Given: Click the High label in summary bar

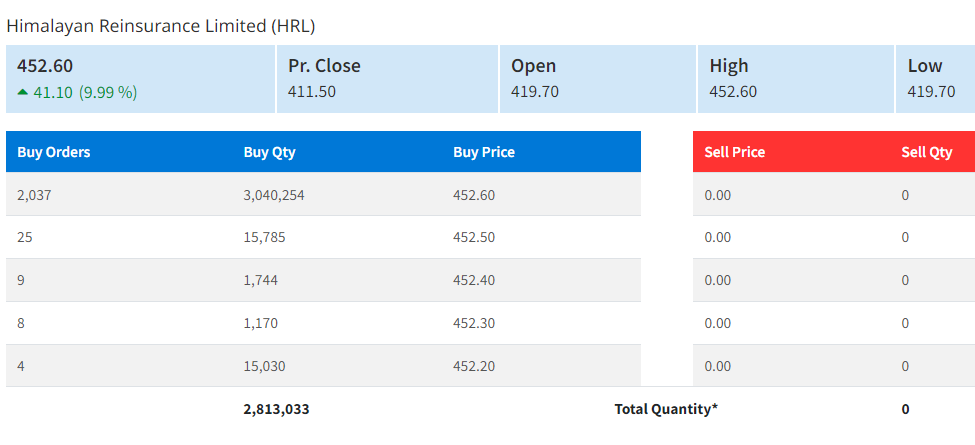Looking at the screenshot, I should pos(728,66).
